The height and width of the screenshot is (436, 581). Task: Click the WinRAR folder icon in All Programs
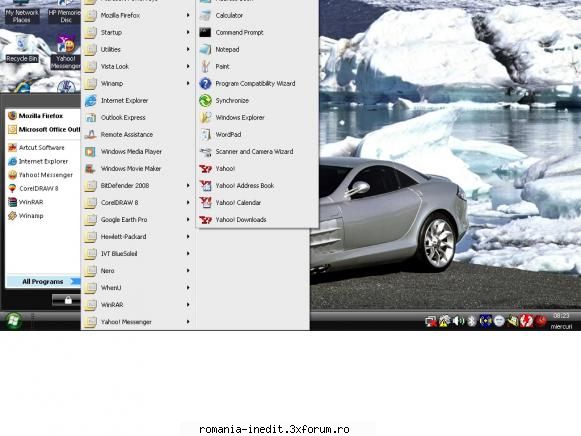pos(90,305)
